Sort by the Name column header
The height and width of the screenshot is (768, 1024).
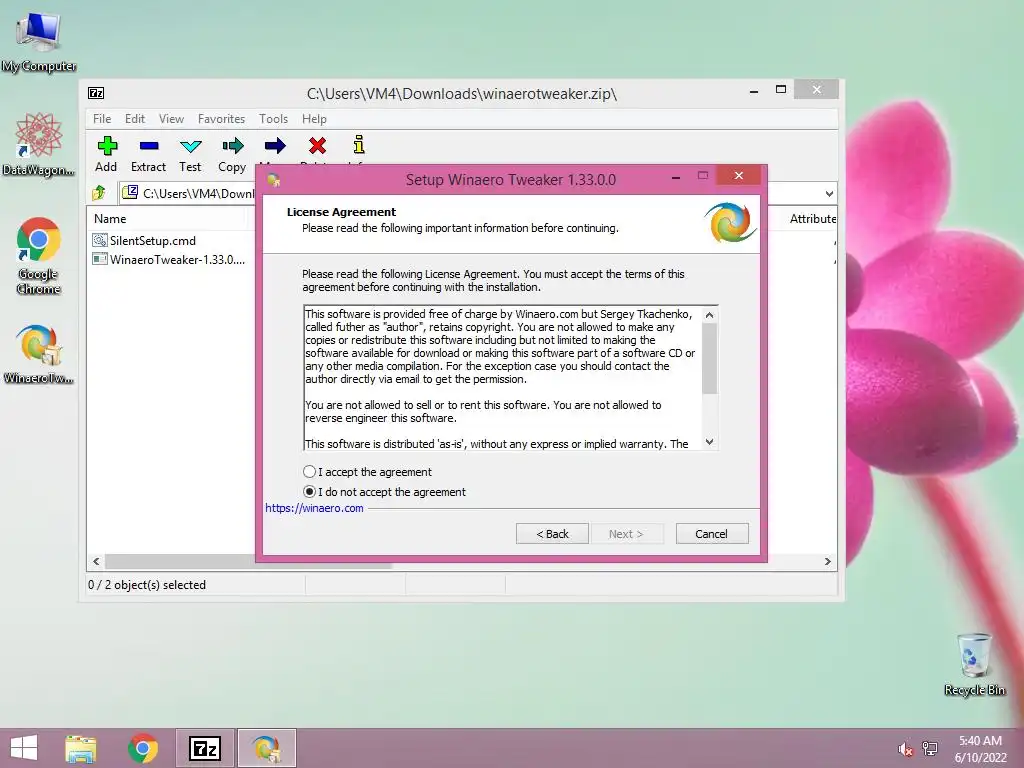[x=110, y=219]
